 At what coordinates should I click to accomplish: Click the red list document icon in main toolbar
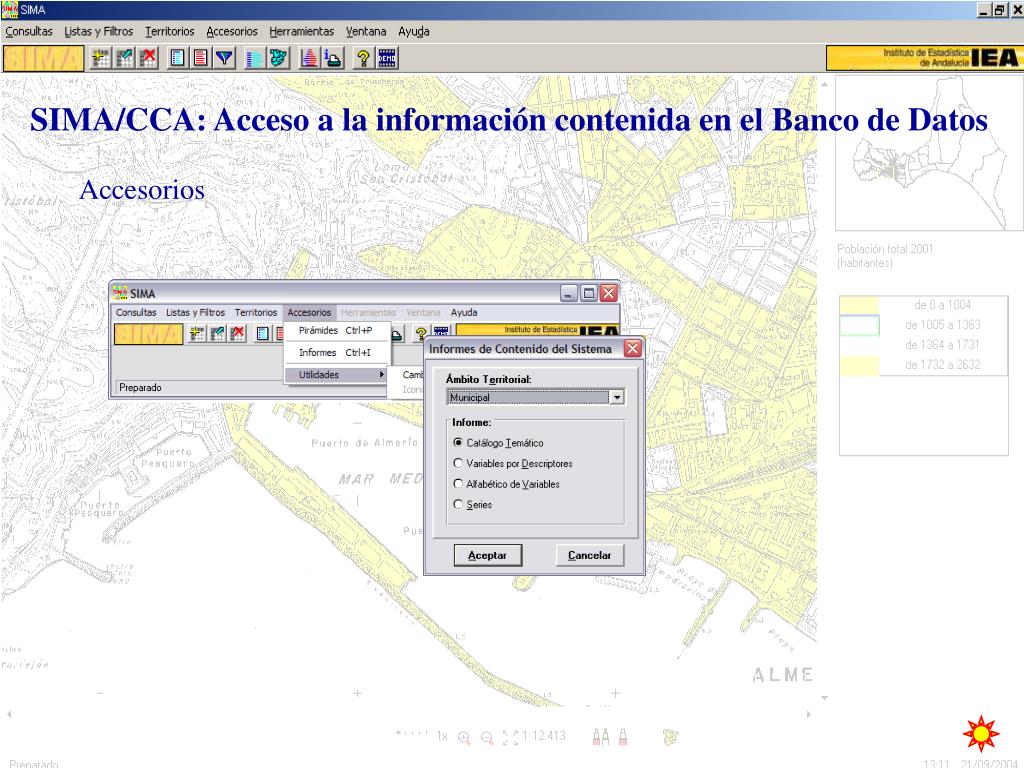point(200,58)
